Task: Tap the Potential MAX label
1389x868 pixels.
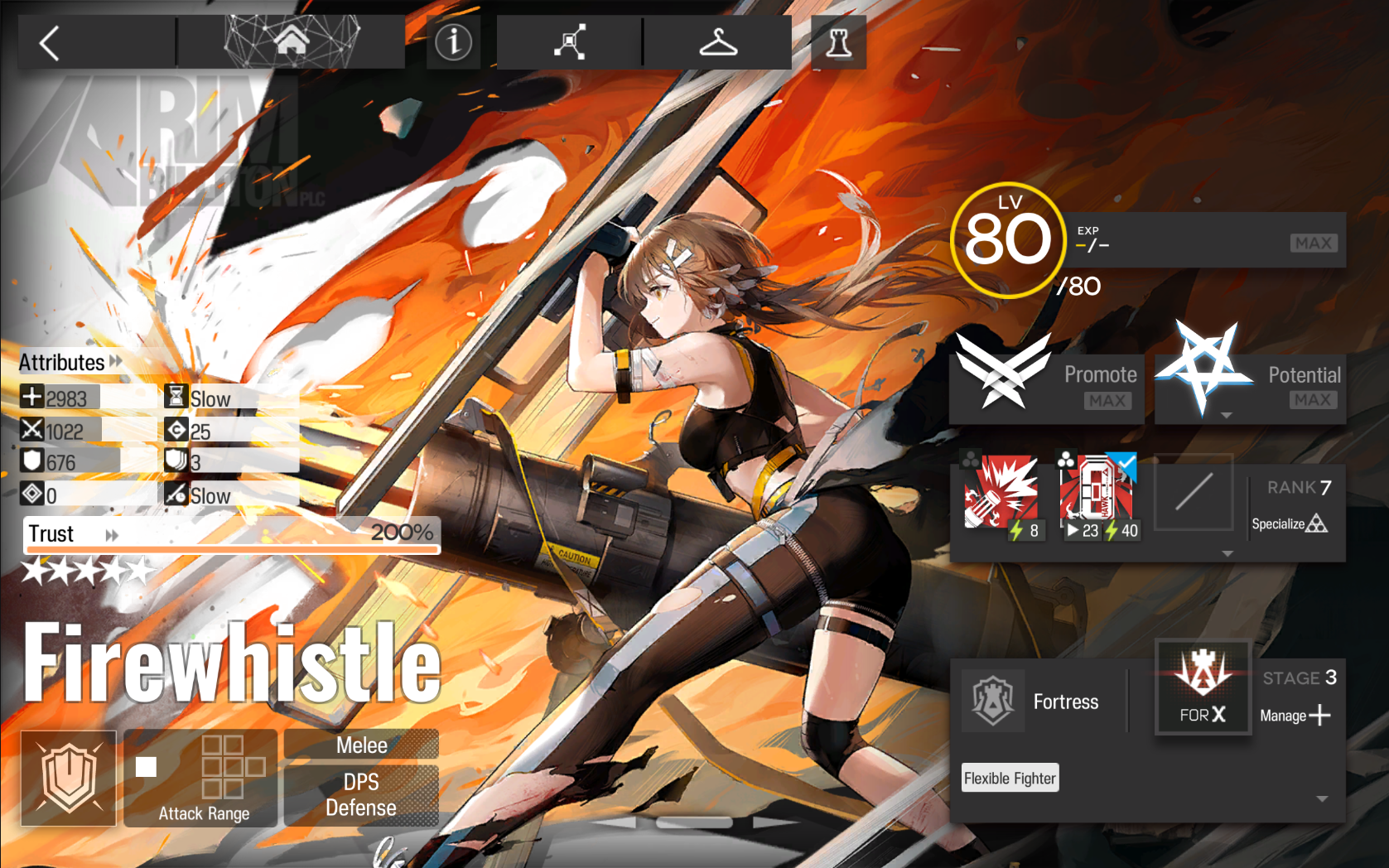Action: point(1313,400)
